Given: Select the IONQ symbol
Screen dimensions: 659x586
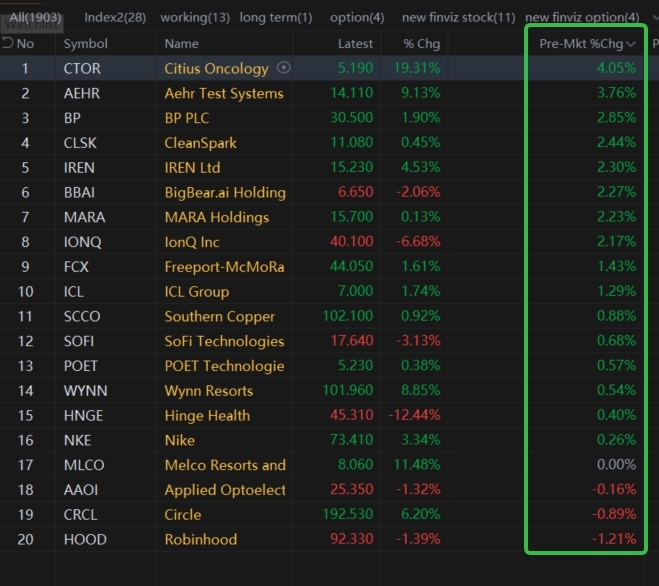Looking at the screenshot, I should click(x=82, y=242).
